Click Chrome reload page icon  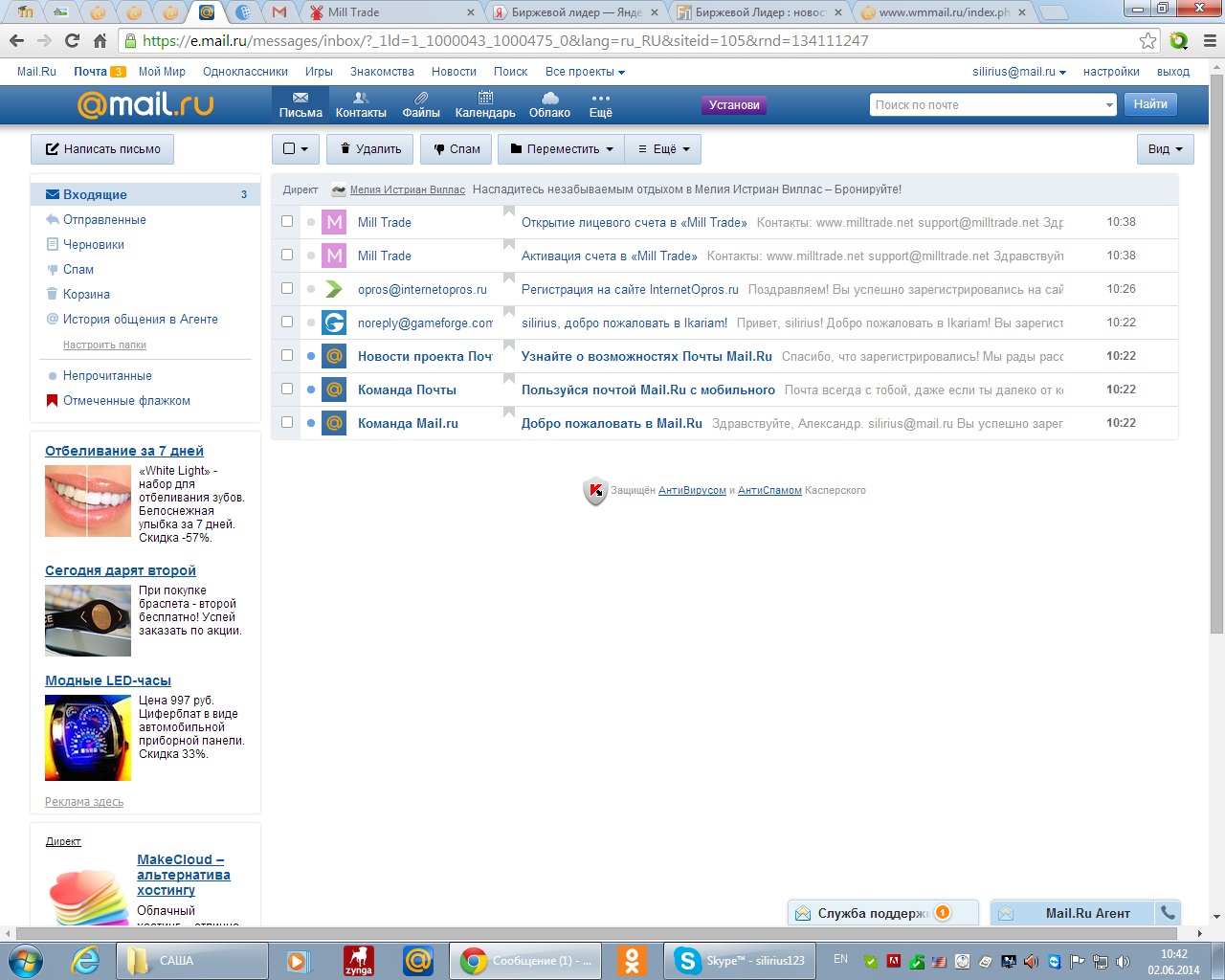[x=72, y=40]
